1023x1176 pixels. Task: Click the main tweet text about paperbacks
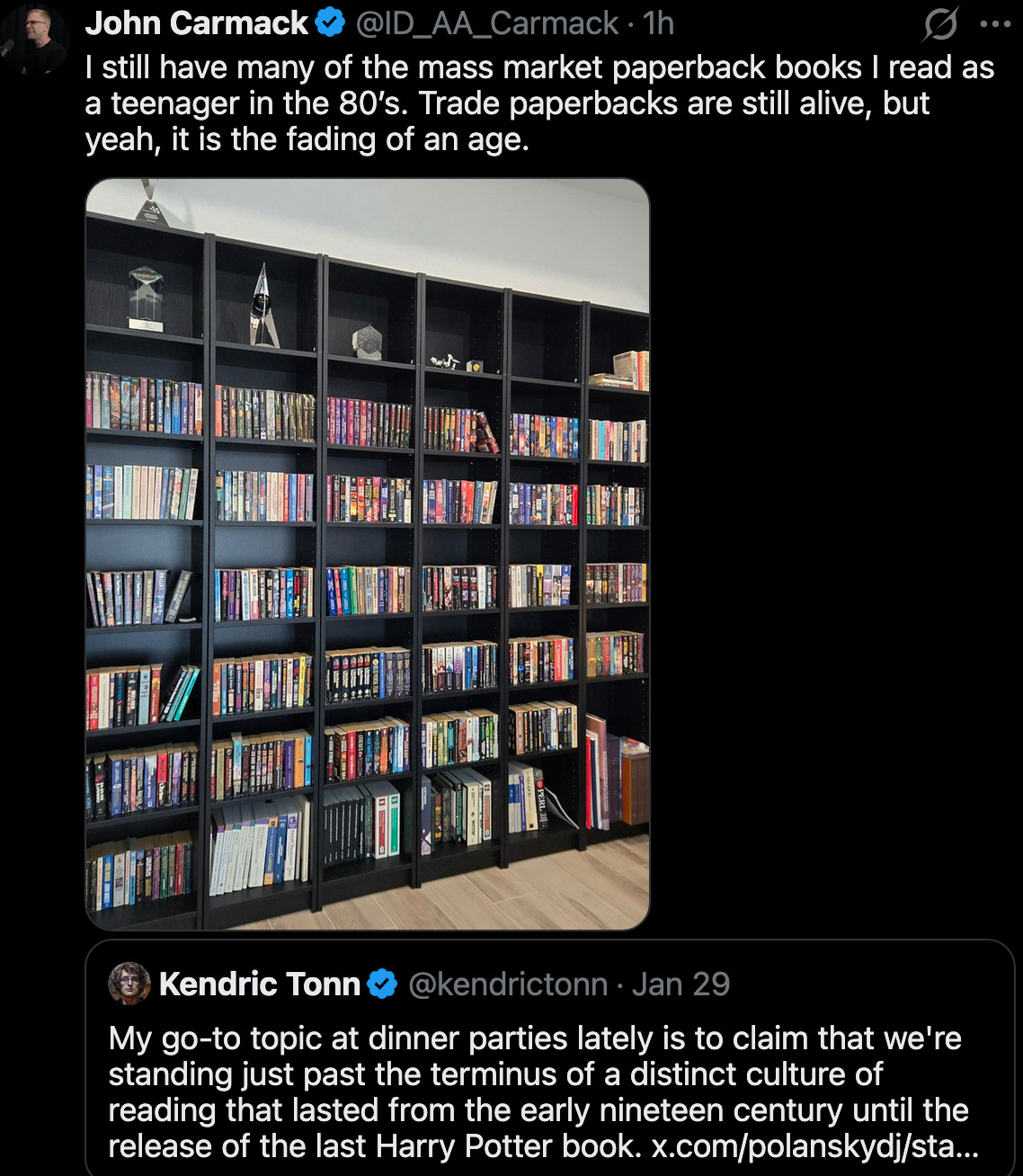539,103
